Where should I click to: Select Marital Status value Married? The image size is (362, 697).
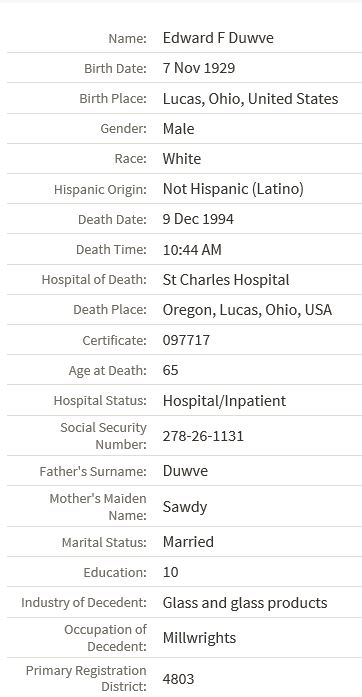click(x=188, y=542)
